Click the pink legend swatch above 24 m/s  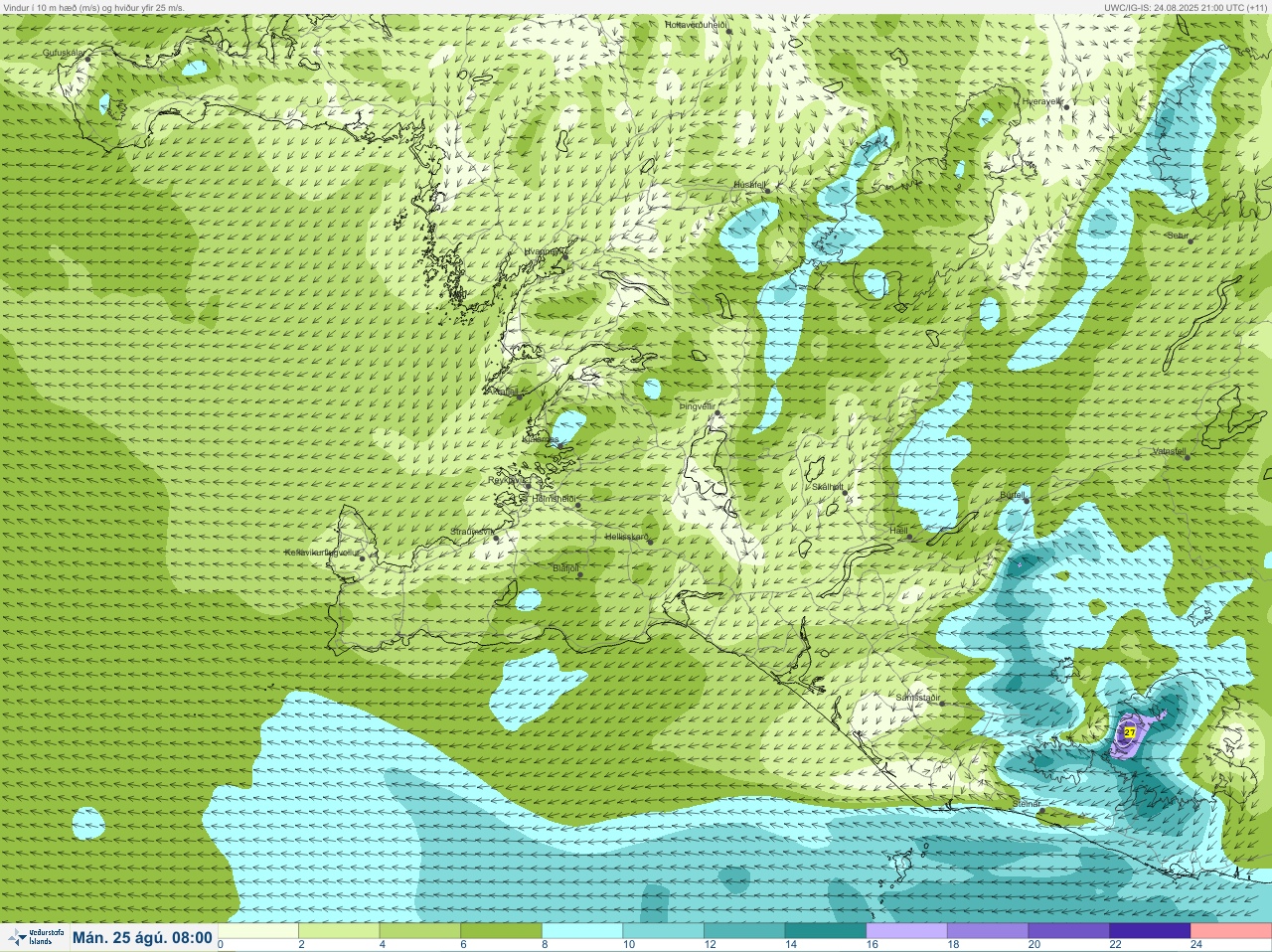1231,931
